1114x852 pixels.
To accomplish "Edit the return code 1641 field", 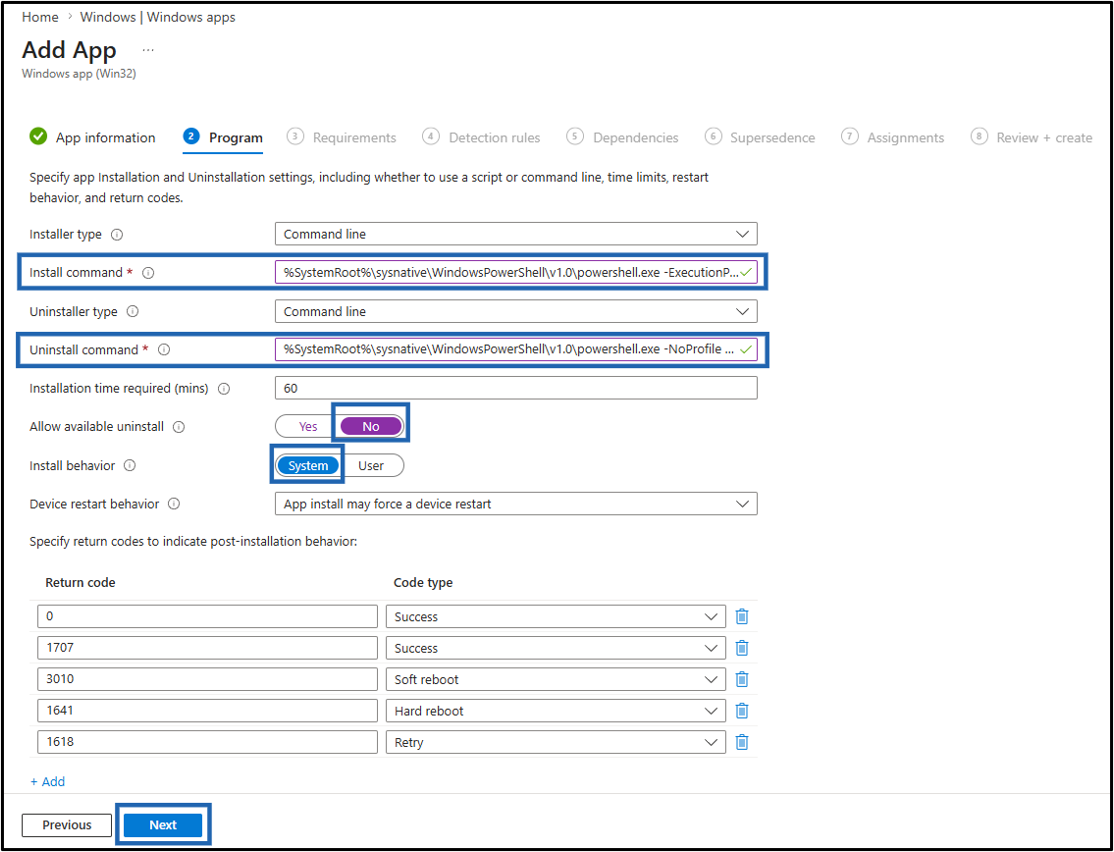I will (207, 711).
